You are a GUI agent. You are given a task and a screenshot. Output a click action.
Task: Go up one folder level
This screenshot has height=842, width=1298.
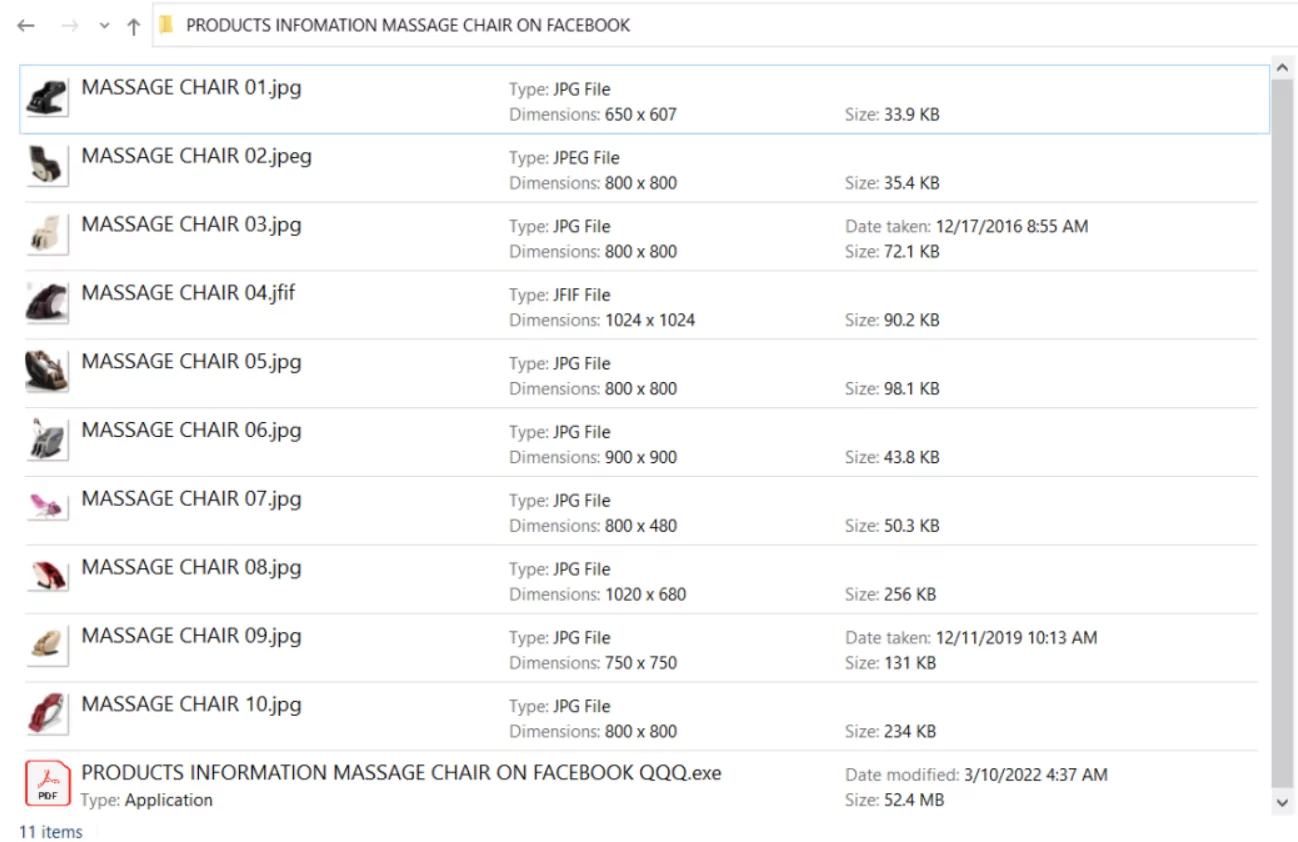[x=133, y=27]
